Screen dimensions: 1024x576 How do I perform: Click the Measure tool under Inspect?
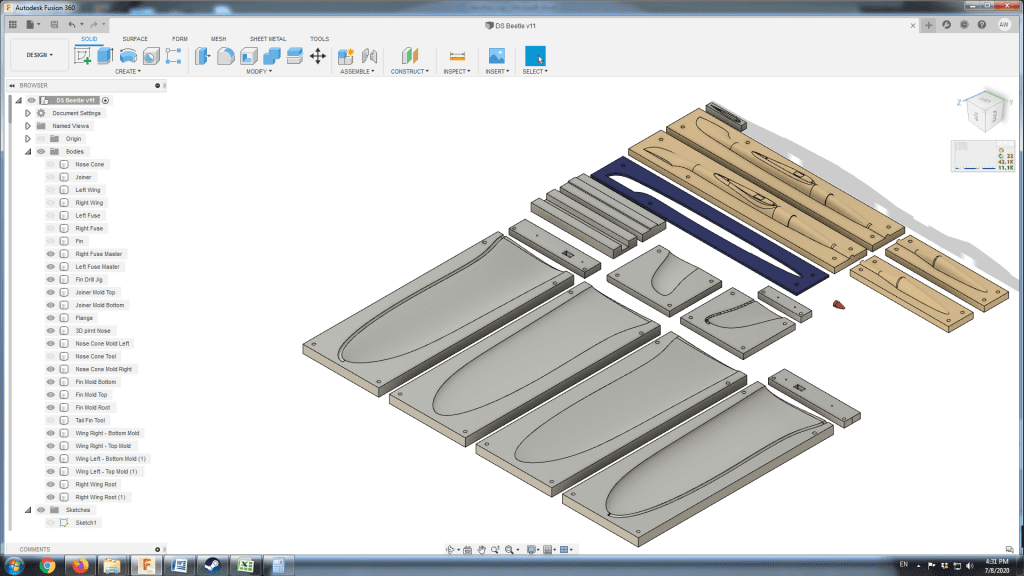[457, 56]
